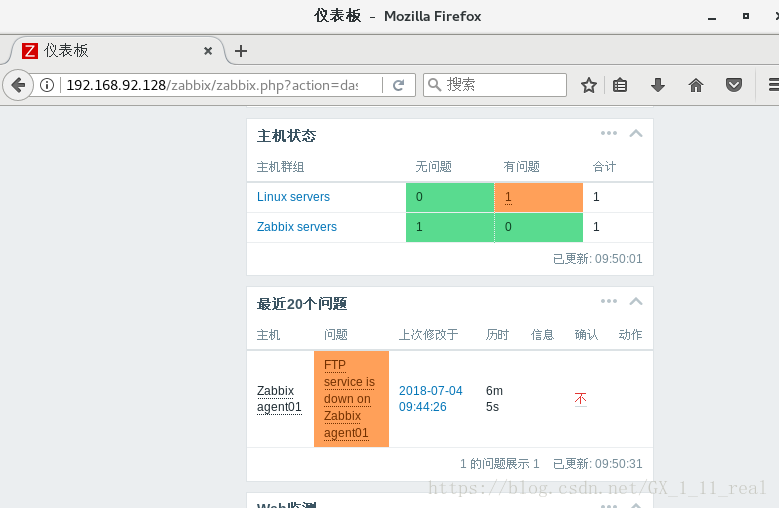
Task: Click the 确认 column header
Action: coord(586,335)
